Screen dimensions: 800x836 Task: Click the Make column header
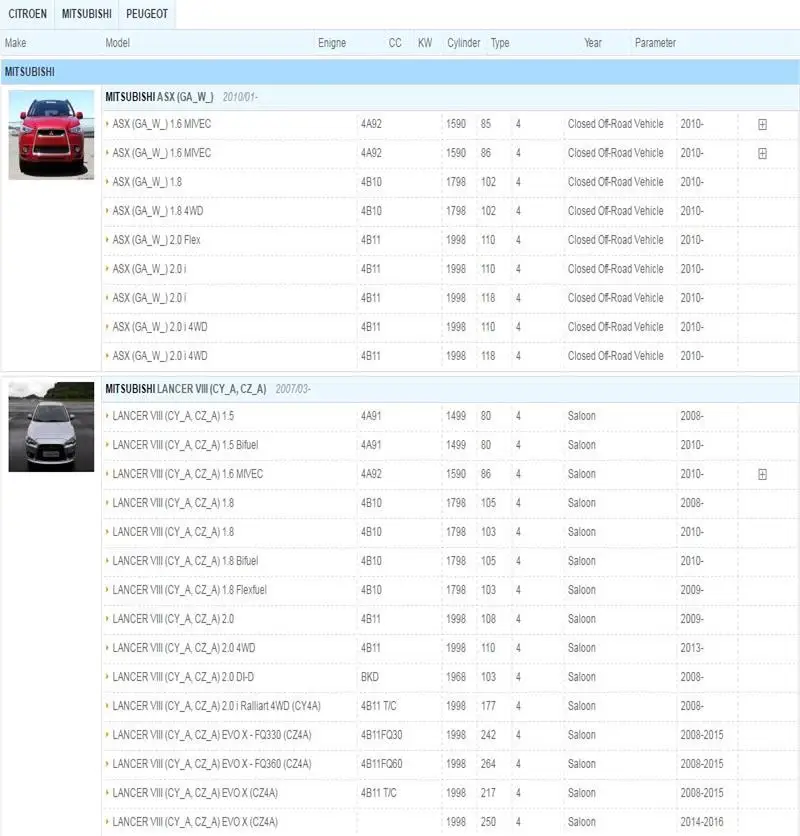coord(15,43)
